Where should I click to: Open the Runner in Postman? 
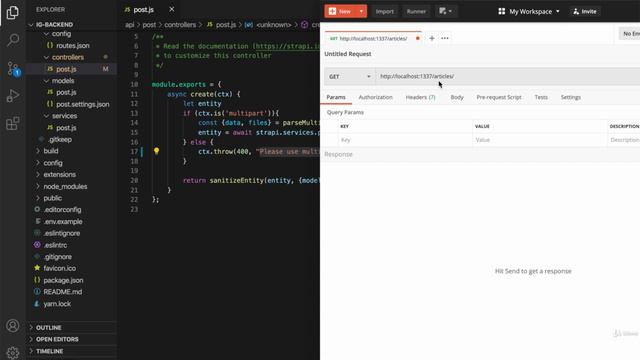pos(416,11)
